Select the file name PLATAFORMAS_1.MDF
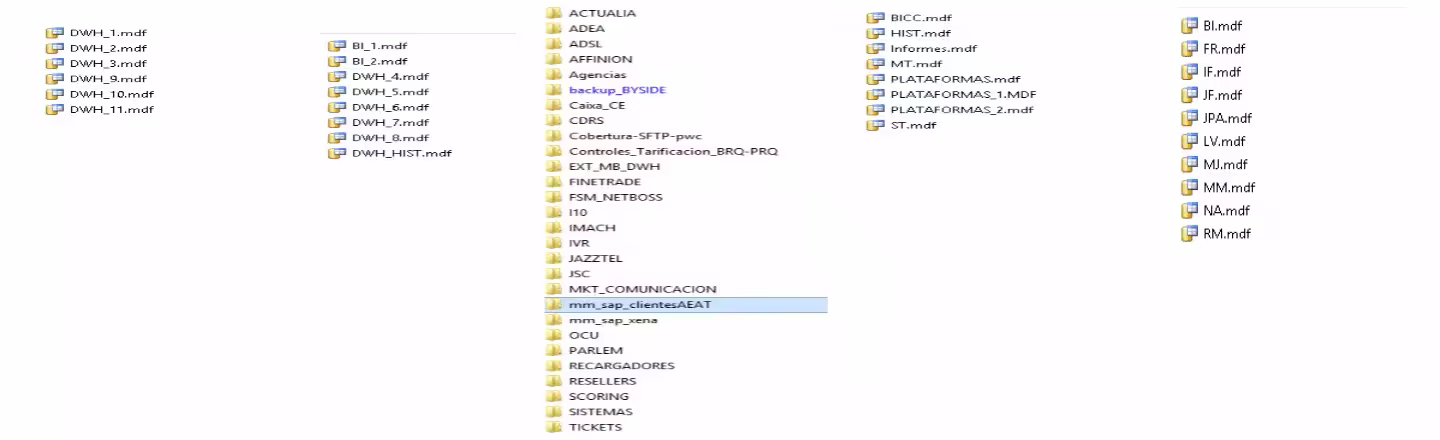 click(x=961, y=94)
